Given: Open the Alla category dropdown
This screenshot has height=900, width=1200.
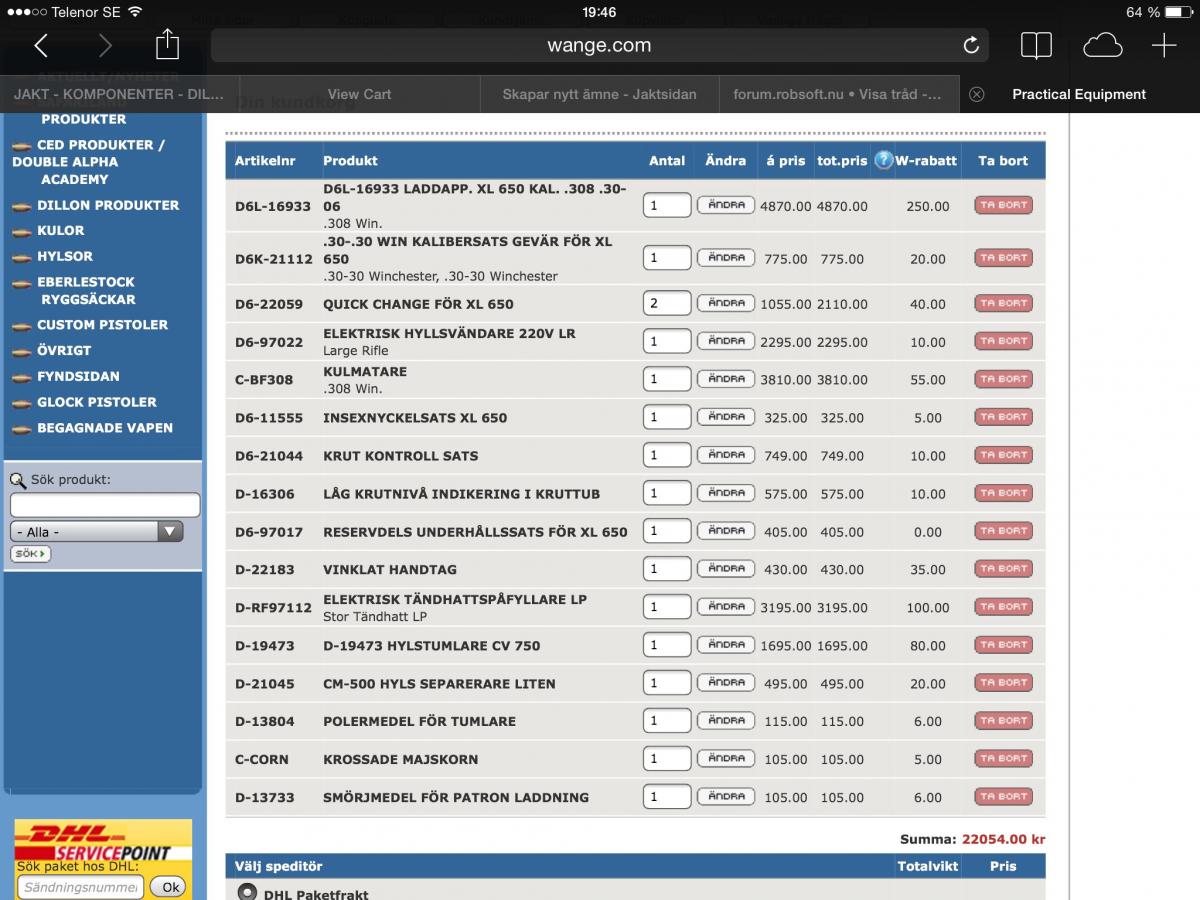Looking at the screenshot, I should 97,532.
